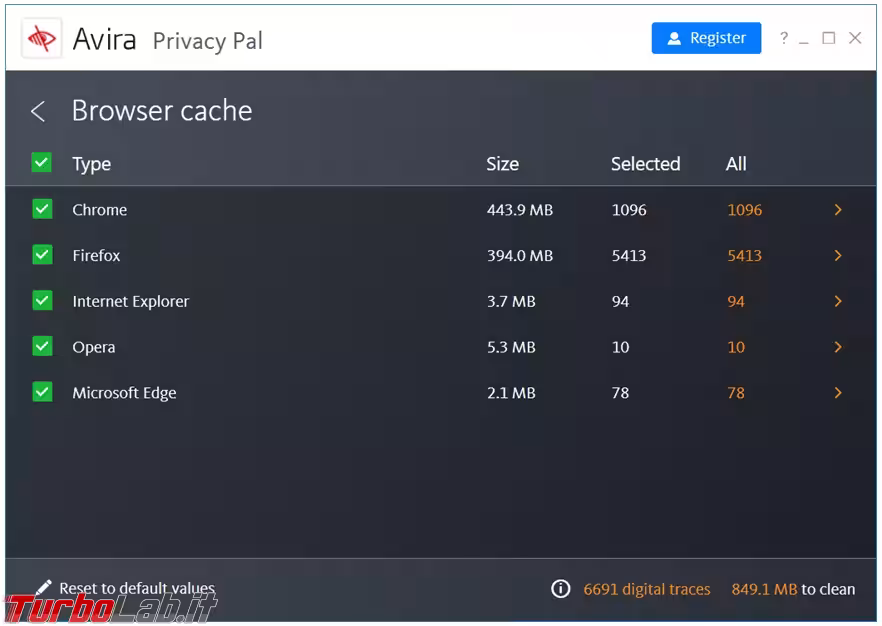Expand the Opera row chevron
The height and width of the screenshot is (626, 882).
tap(838, 347)
